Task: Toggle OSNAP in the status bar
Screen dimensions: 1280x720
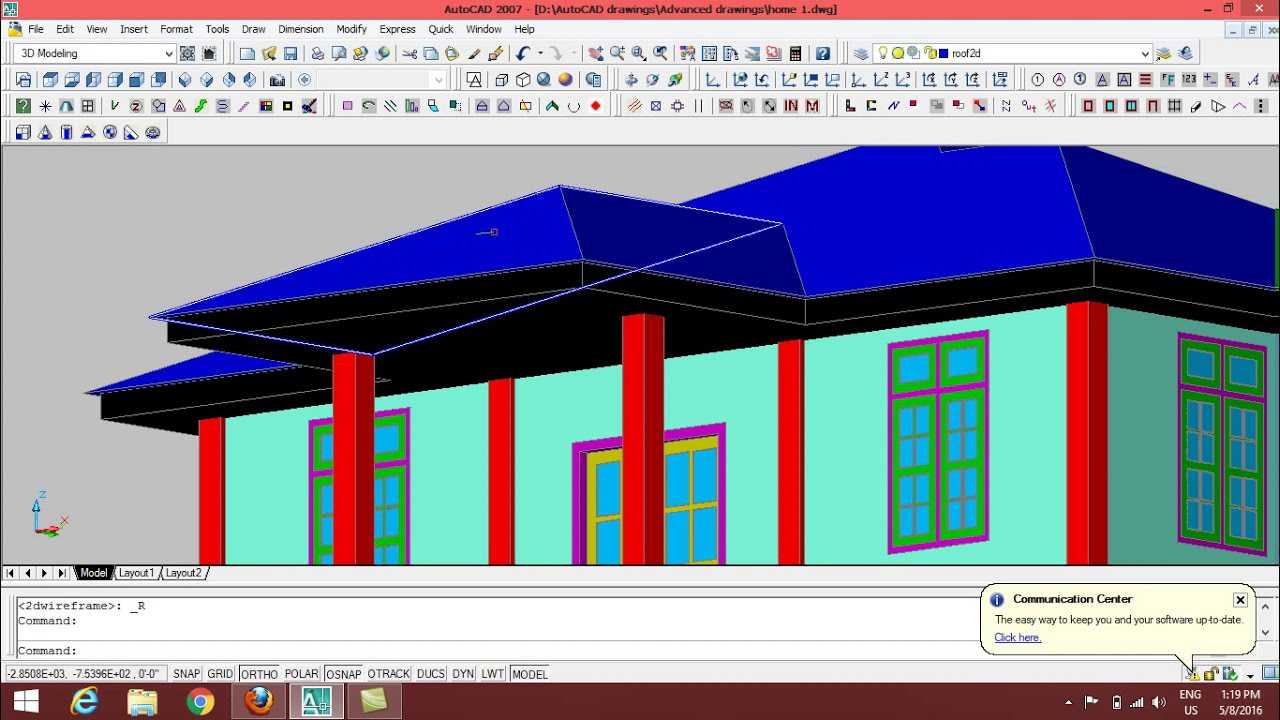Action: 343,674
